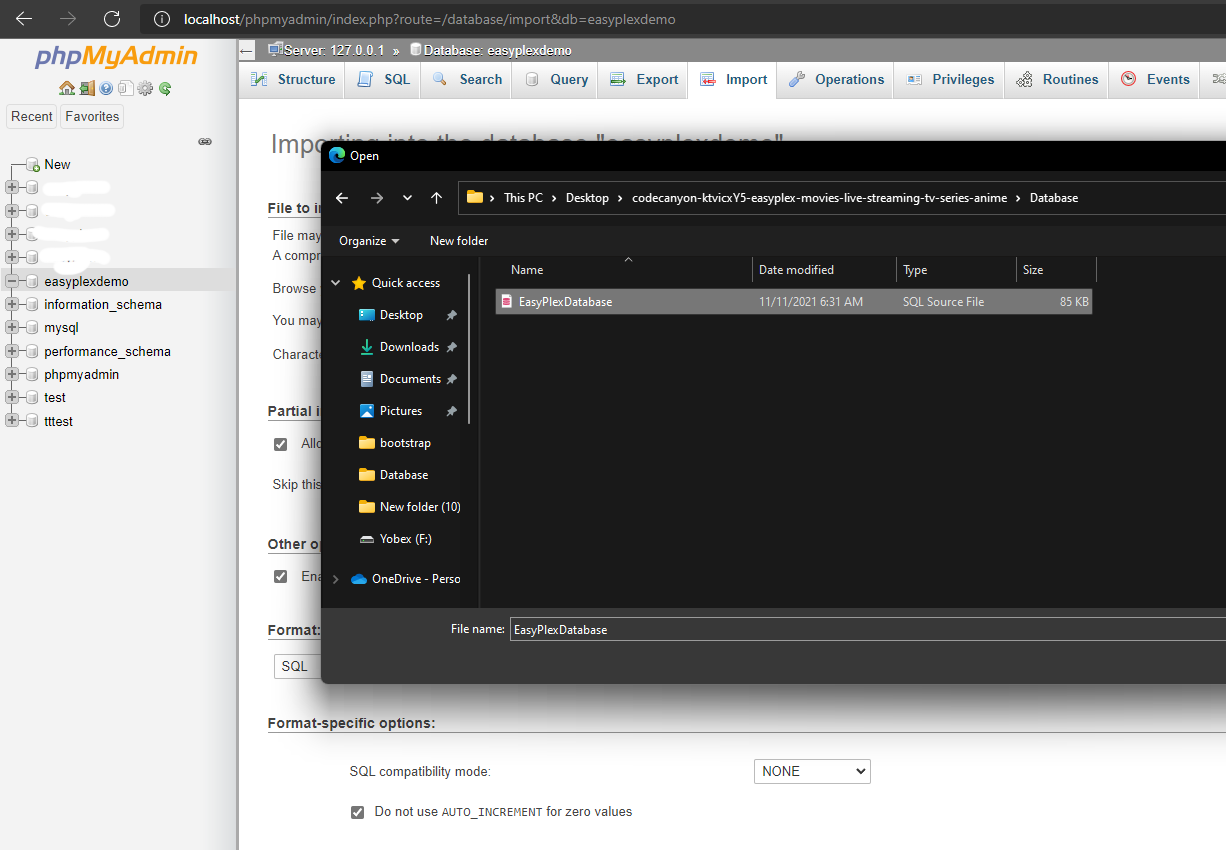The width and height of the screenshot is (1226, 850).
Task: Navigate up one level in the Open dialog
Action: (436, 197)
